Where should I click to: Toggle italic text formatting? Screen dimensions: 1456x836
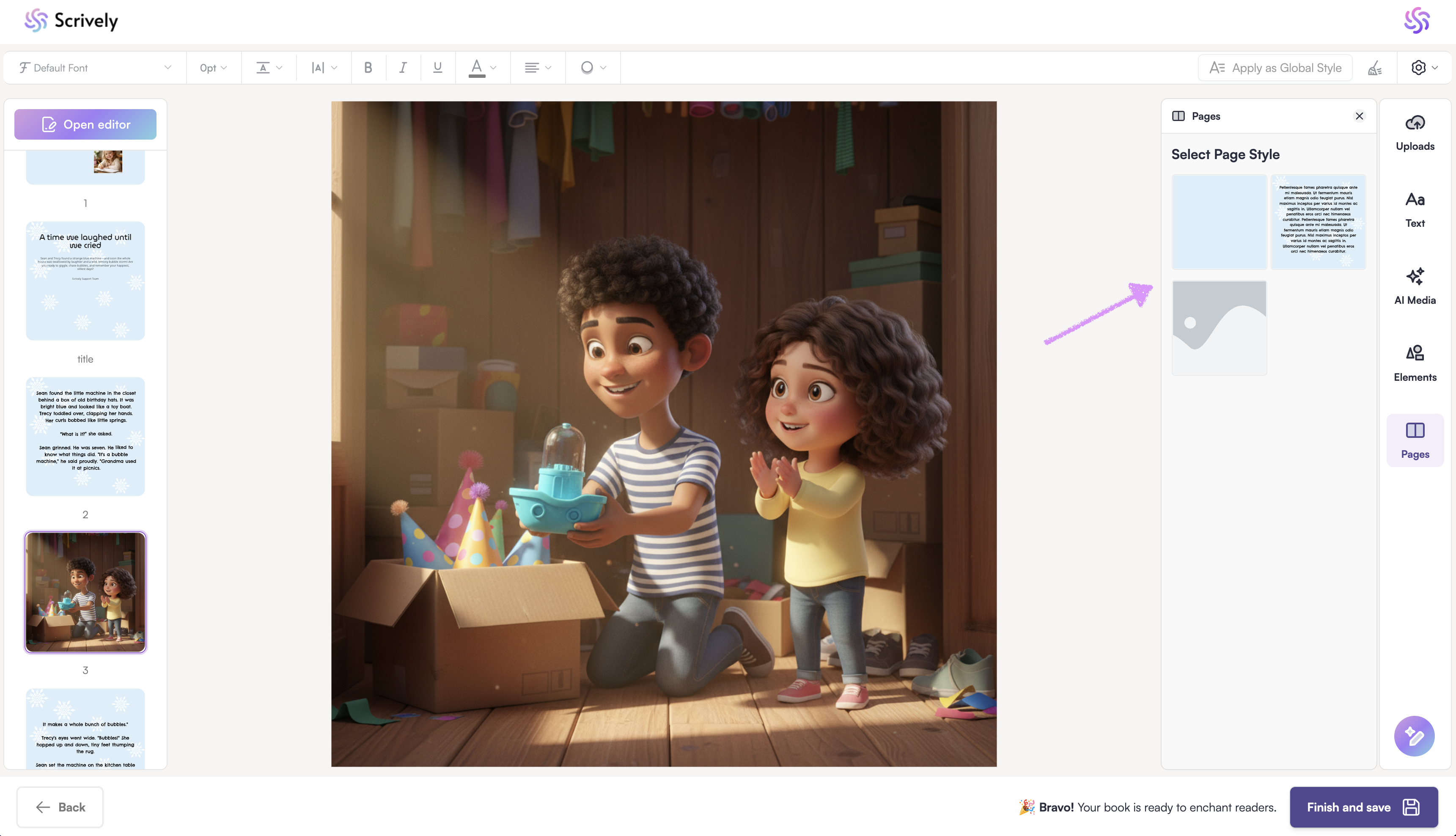point(403,68)
